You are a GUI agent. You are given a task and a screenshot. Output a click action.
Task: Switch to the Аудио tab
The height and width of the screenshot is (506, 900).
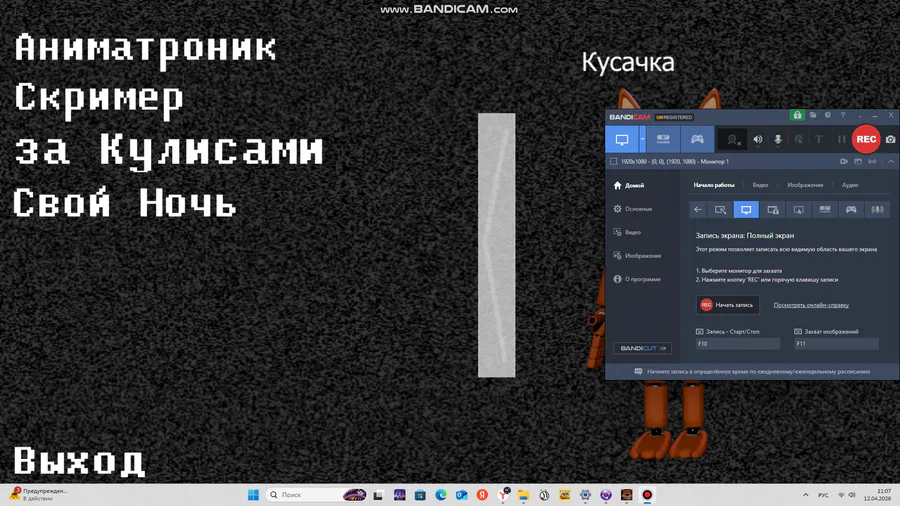(x=850, y=185)
